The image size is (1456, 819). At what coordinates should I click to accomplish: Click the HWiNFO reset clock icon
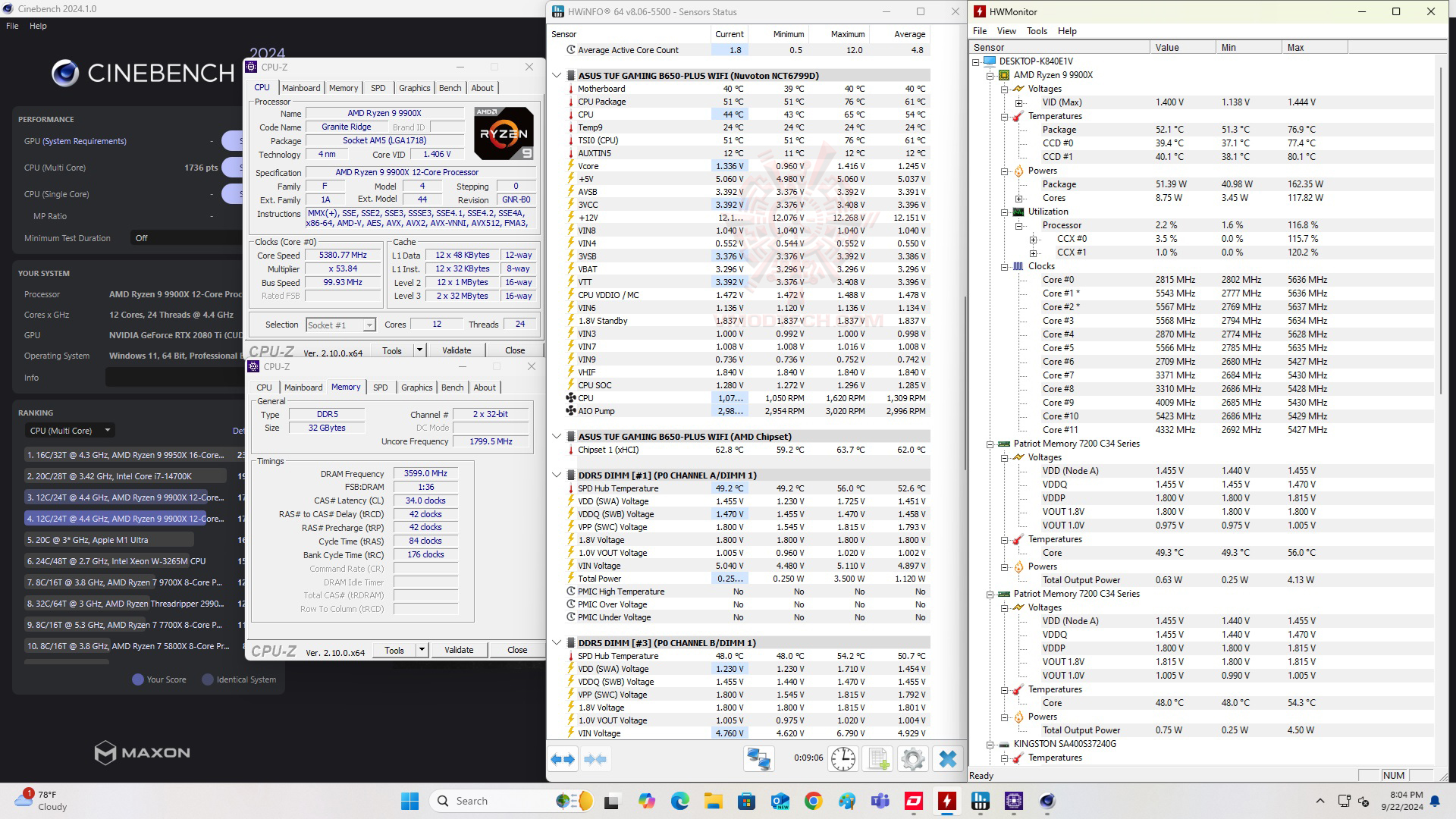(x=843, y=759)
